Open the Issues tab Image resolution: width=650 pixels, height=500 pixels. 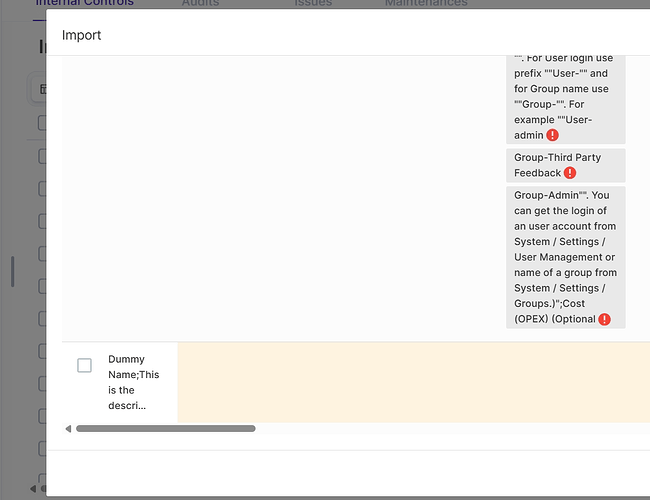pos(313,3)
